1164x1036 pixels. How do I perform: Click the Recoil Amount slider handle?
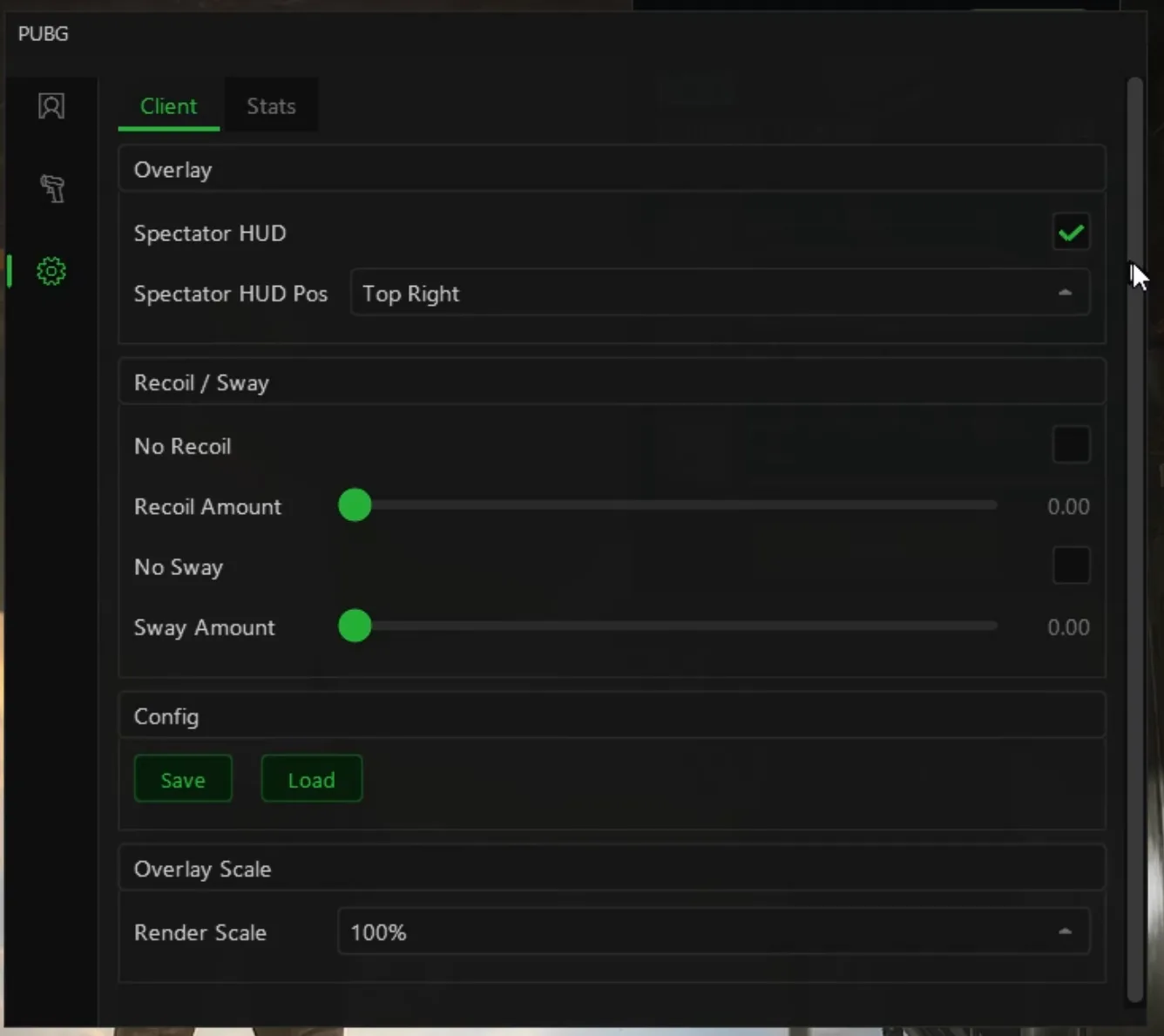pos(355,504)
